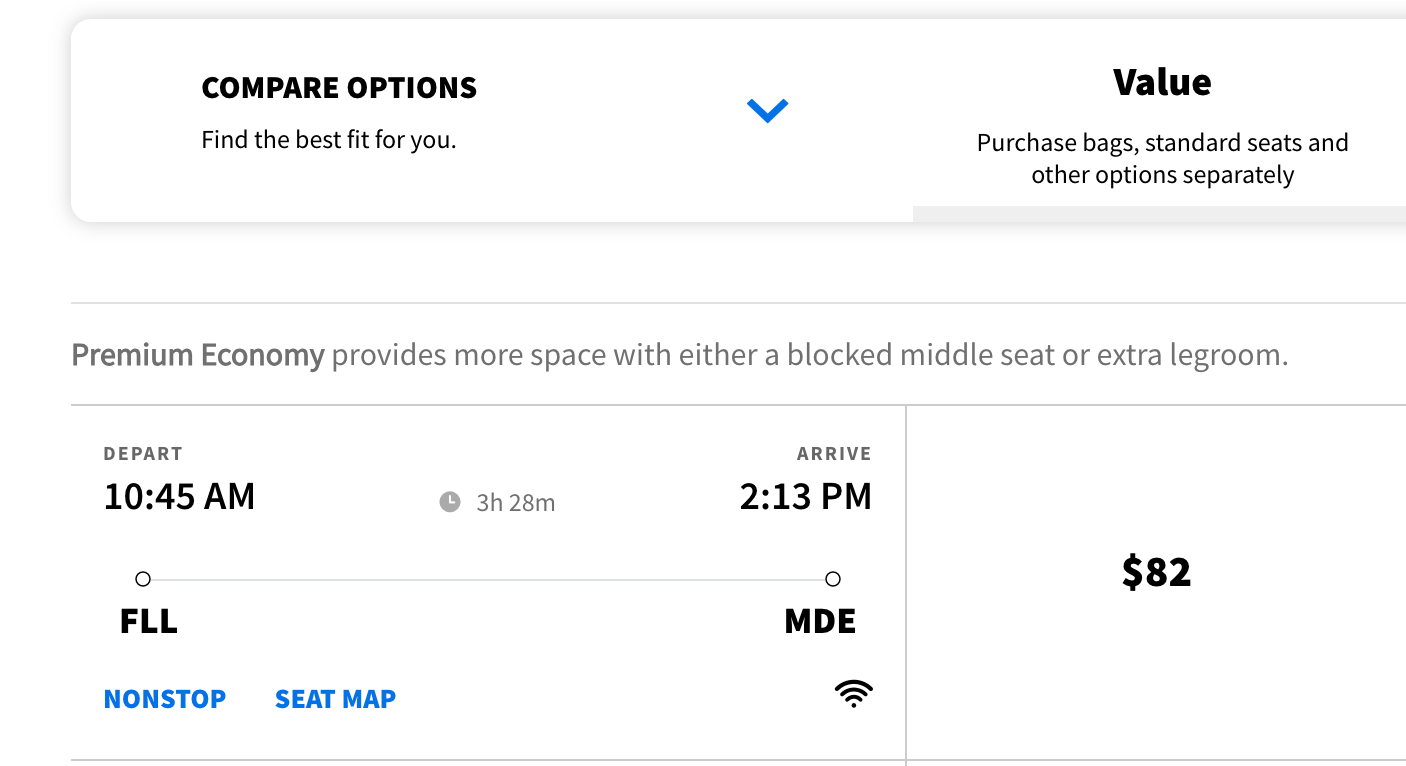Open the SEAT MAP for this flight
This screenshot has height=766, width=1406.
click(335, 698)
